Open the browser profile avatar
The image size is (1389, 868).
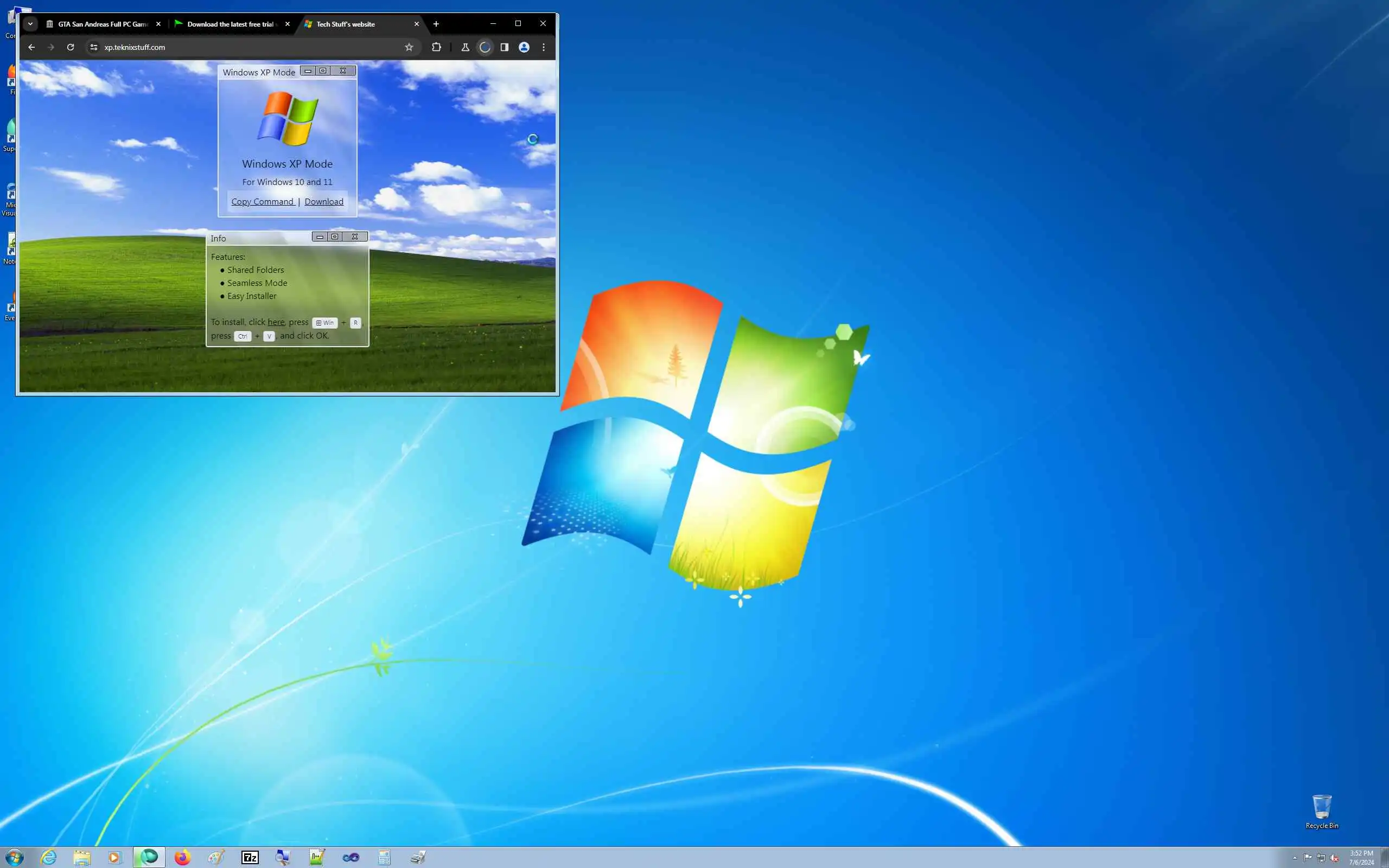tap(524, 47)
